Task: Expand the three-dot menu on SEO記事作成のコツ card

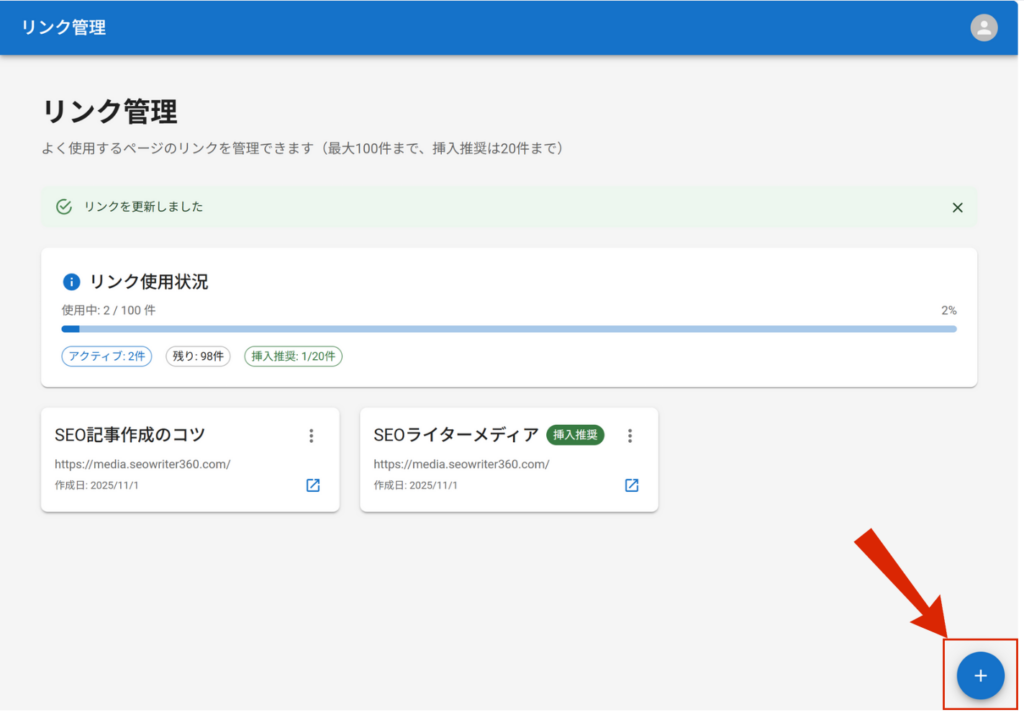Action: tap(311, 436)
